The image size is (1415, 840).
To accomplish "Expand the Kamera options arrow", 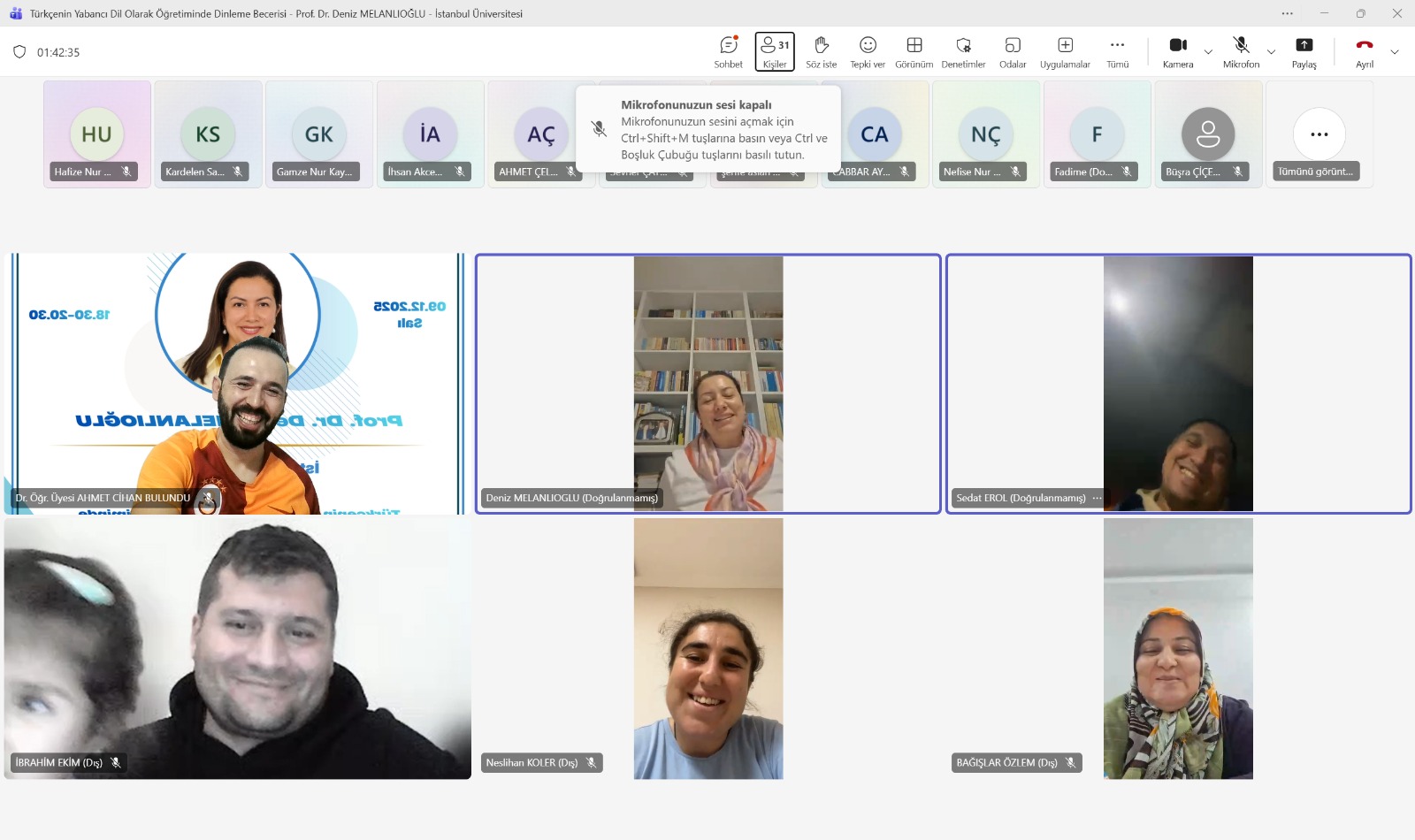I will pyautogui.click(x=1208, y=52).
